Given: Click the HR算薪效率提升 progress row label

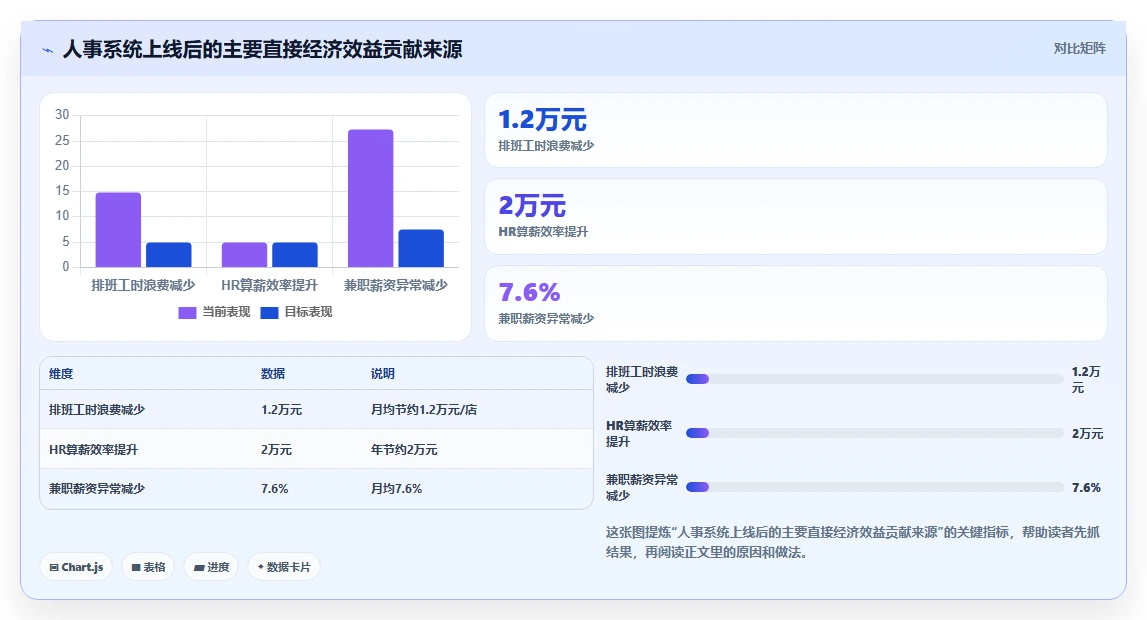Looking at the screenshot, I should 639,434.
